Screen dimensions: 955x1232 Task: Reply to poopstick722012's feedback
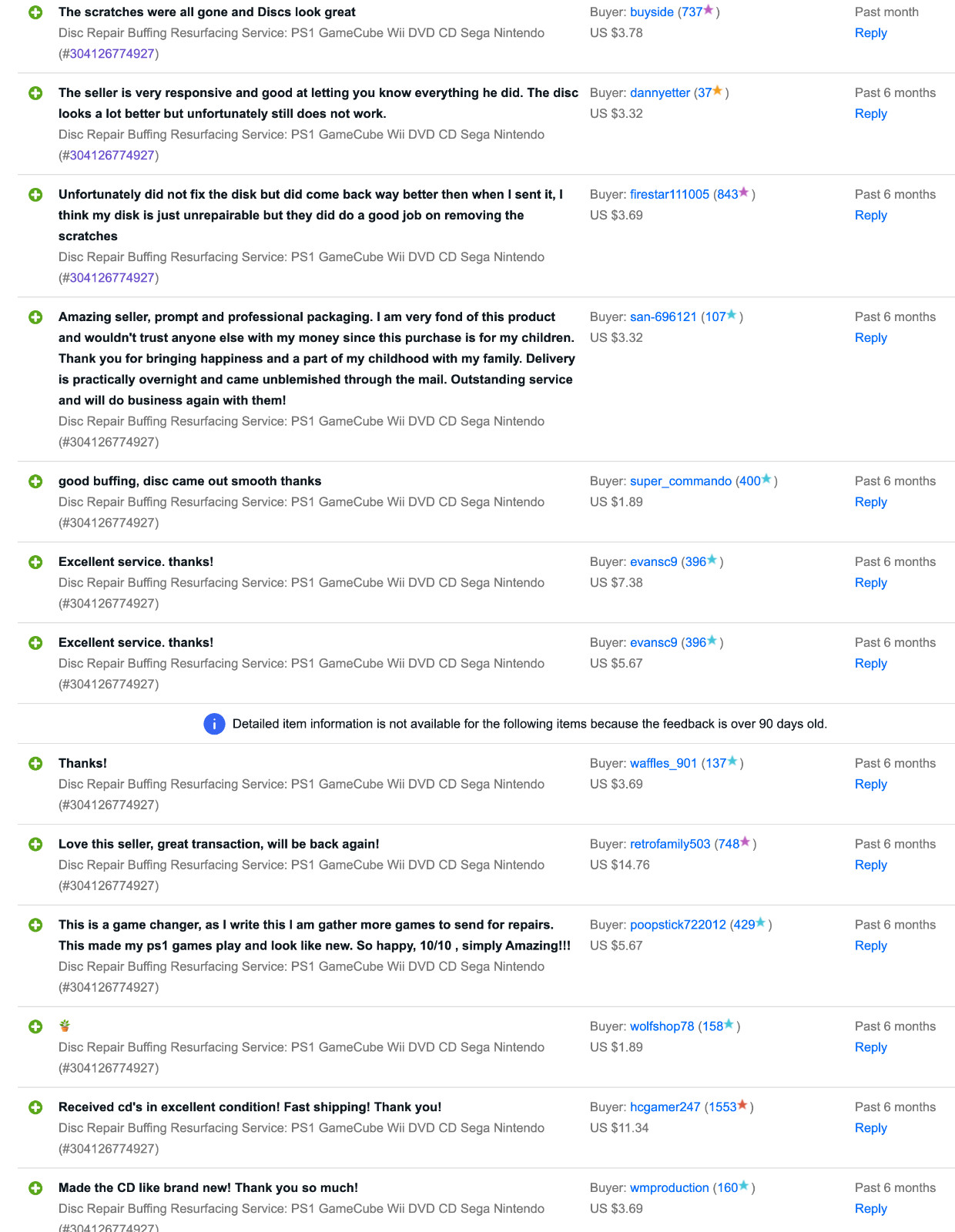pyautogui.click(x=870, y=946)
